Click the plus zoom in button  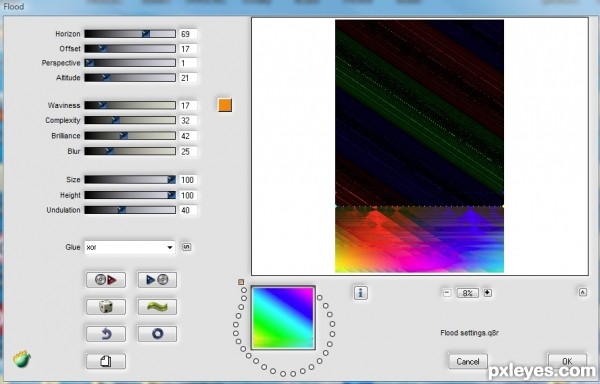click(x=488, y=293)
